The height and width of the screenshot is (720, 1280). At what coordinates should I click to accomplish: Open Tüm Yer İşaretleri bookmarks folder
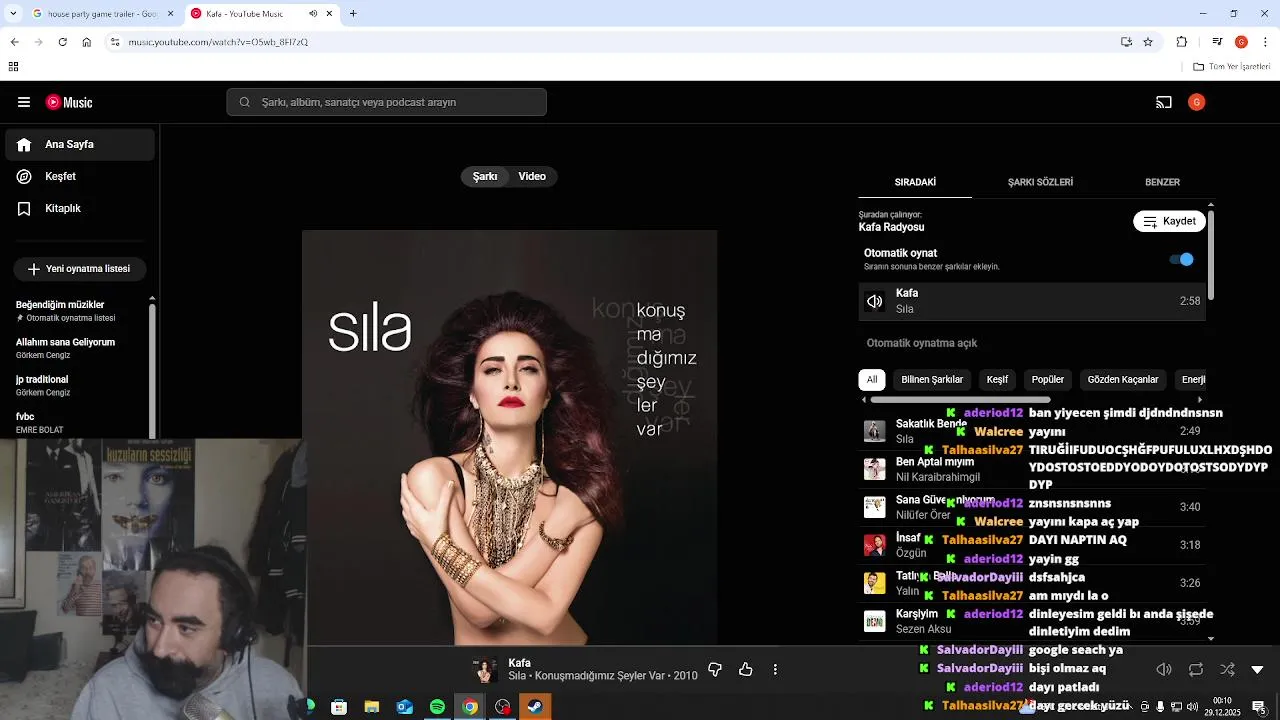pyautogui.click(x=1232, y=67)
